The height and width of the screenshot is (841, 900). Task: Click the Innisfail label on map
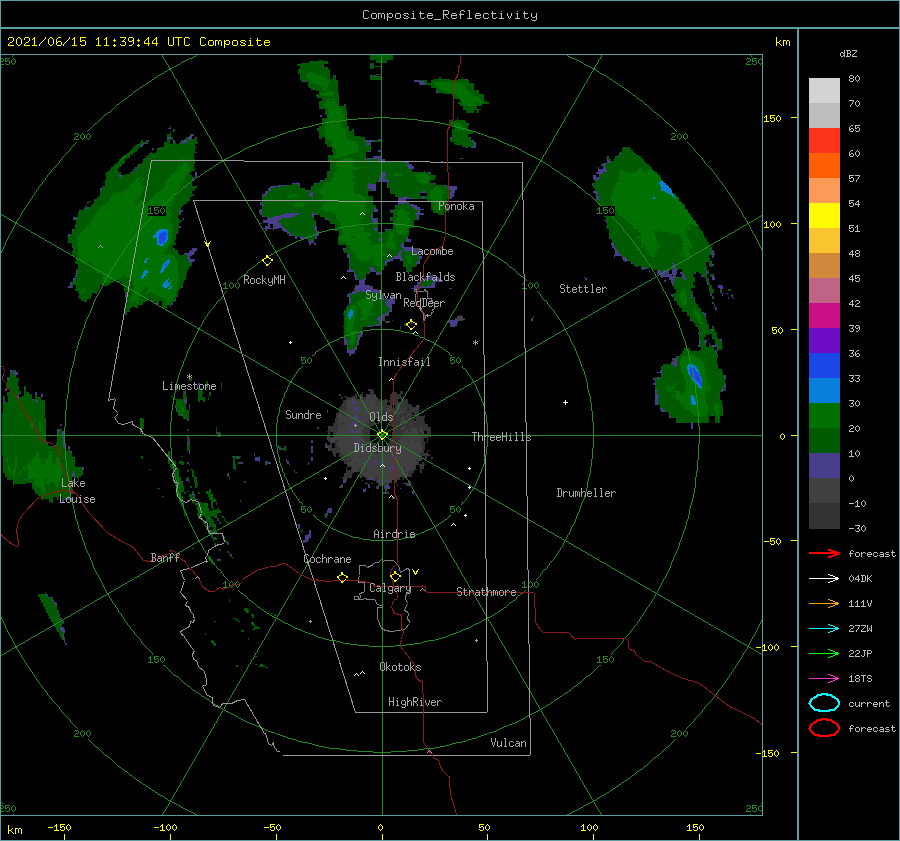coord(404,362)
